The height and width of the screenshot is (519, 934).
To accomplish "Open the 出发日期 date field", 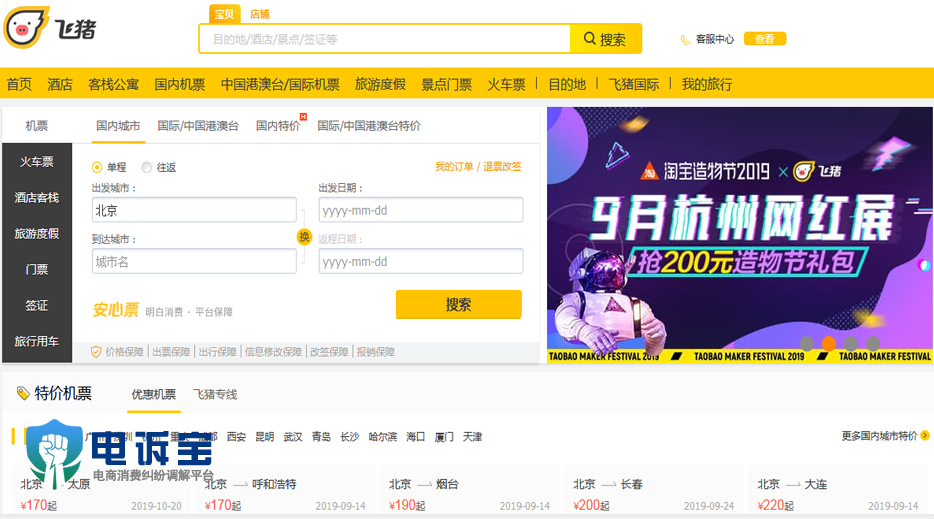I will pyautogui.click(x=421, y=210).
